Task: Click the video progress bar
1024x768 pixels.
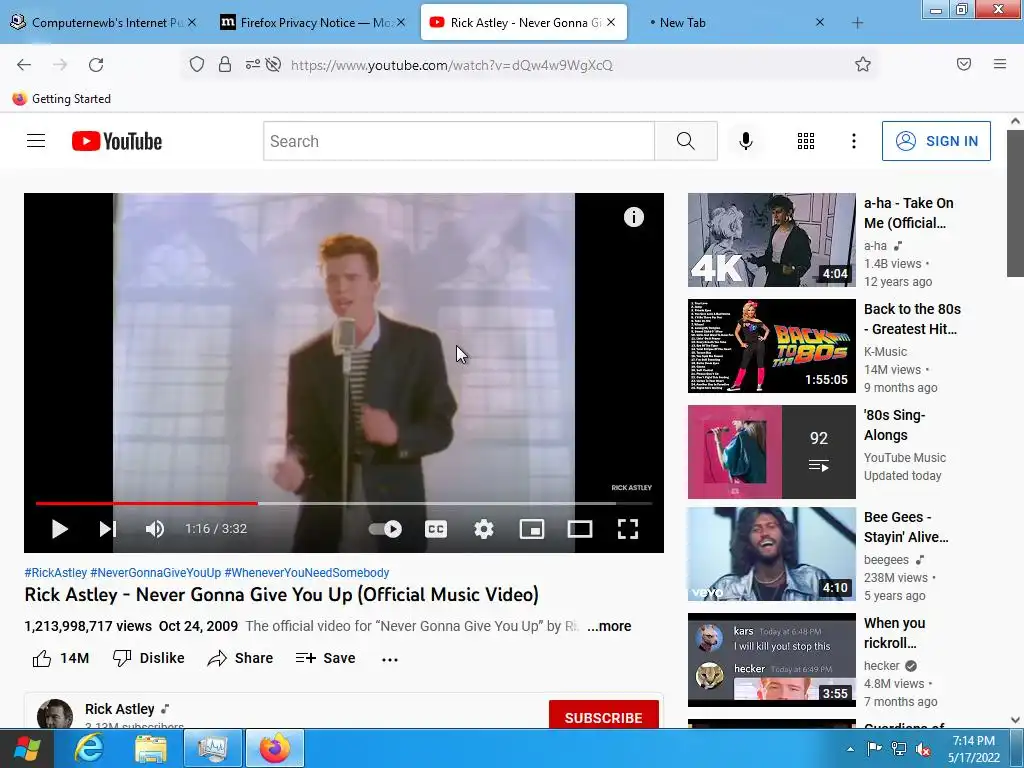Action: click(344, 504)
